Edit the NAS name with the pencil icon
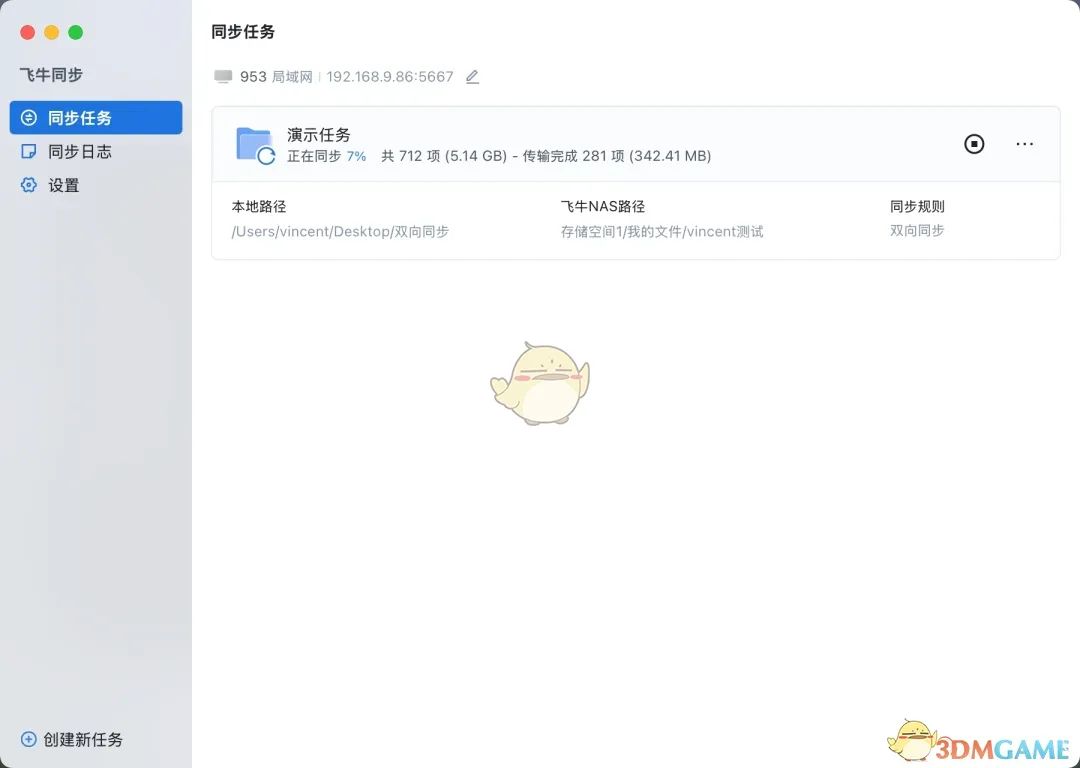Screen dimensions: 1080x768 pos(472,76)
